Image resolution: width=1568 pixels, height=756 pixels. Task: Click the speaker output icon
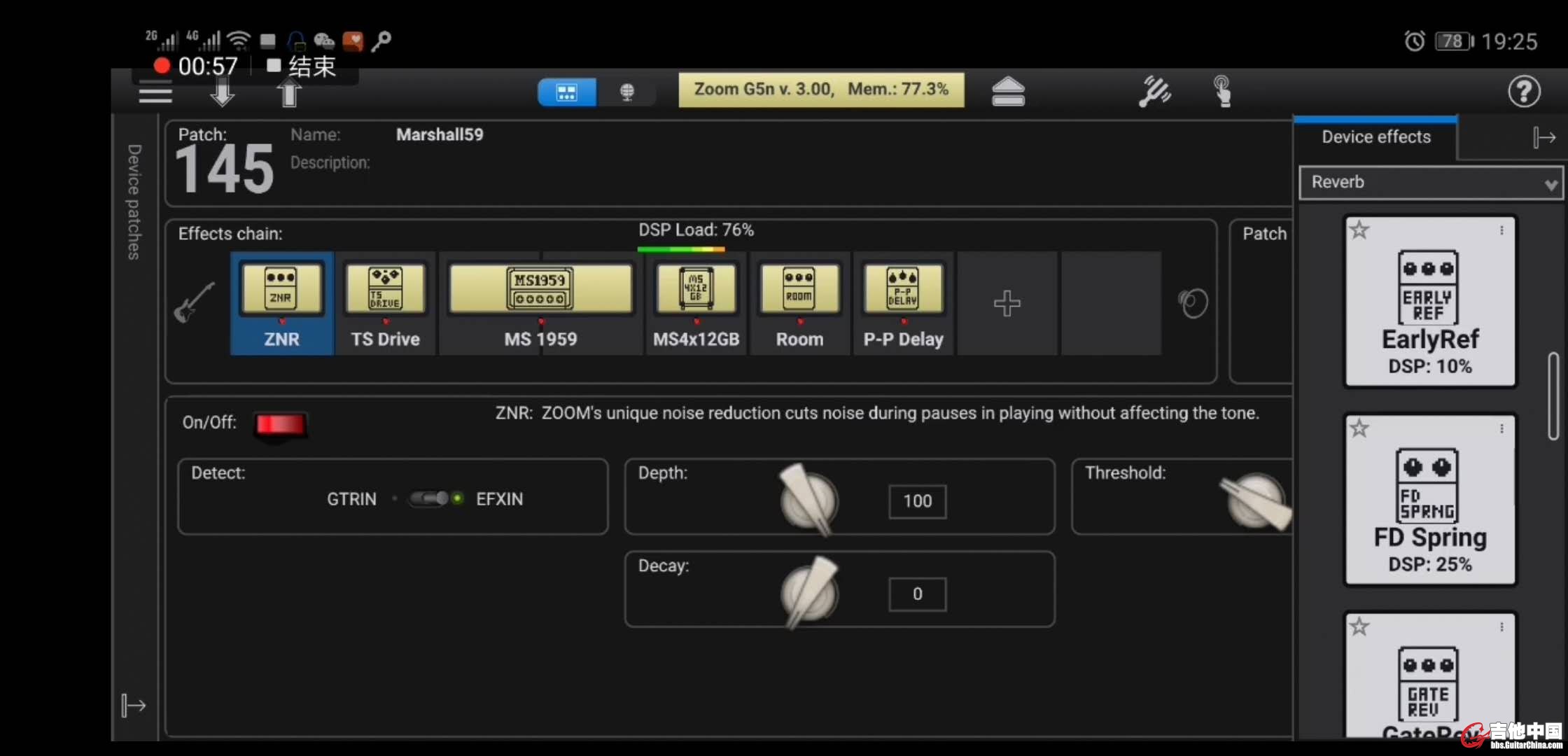coord(1193,303)
